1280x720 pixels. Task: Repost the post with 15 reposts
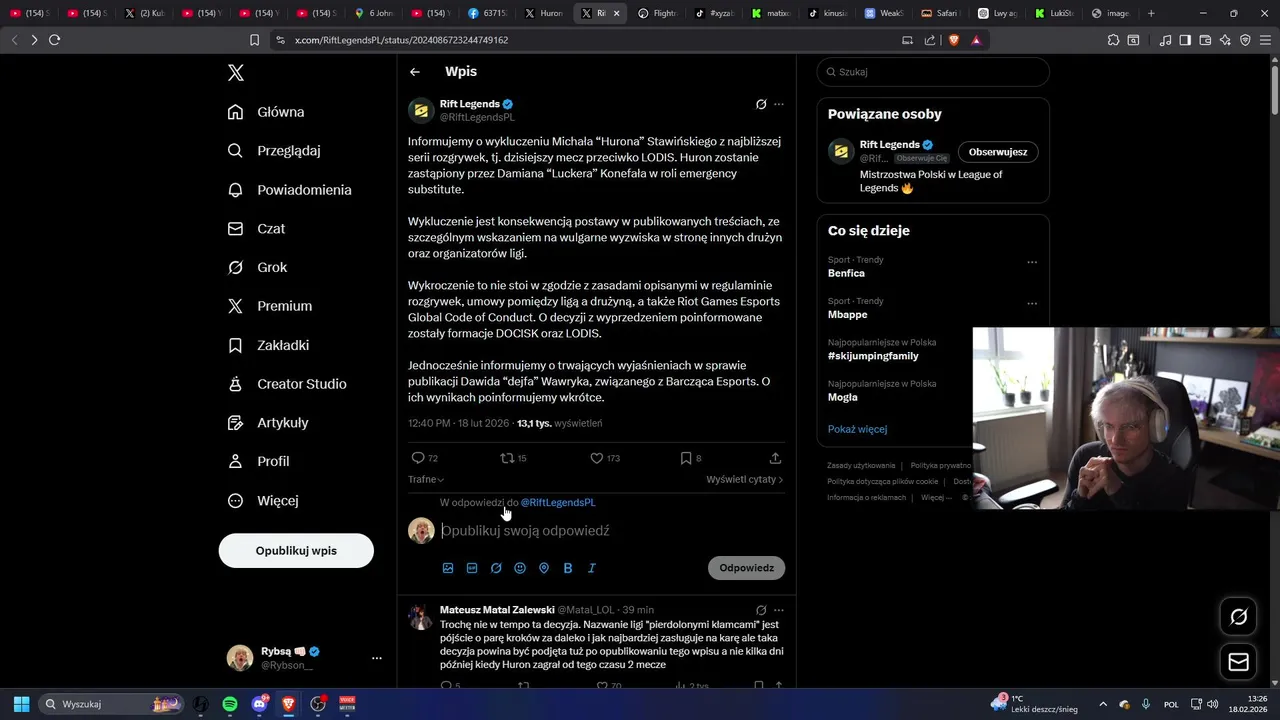507,458
